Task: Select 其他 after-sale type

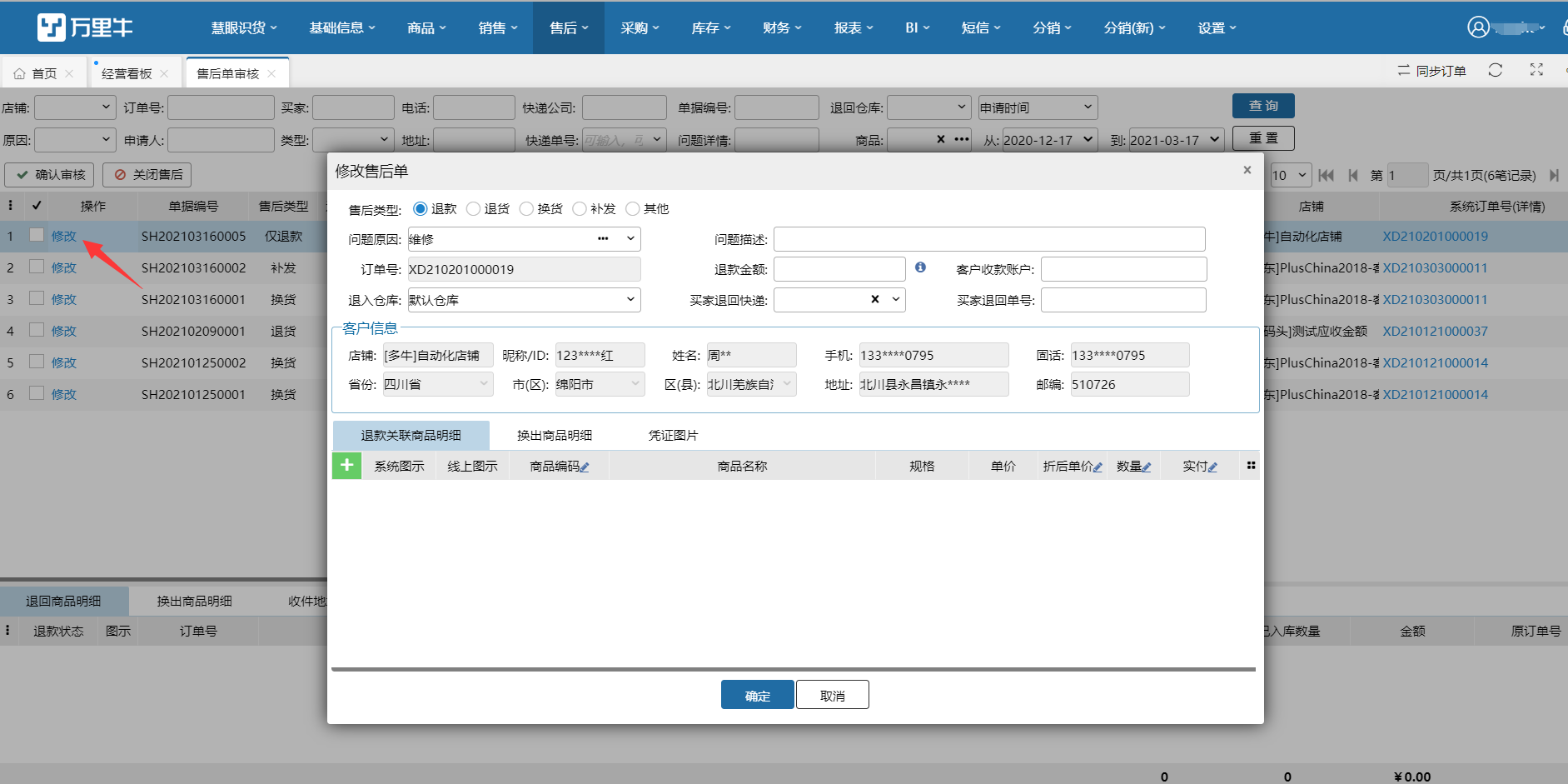Action: pos(633,208)
